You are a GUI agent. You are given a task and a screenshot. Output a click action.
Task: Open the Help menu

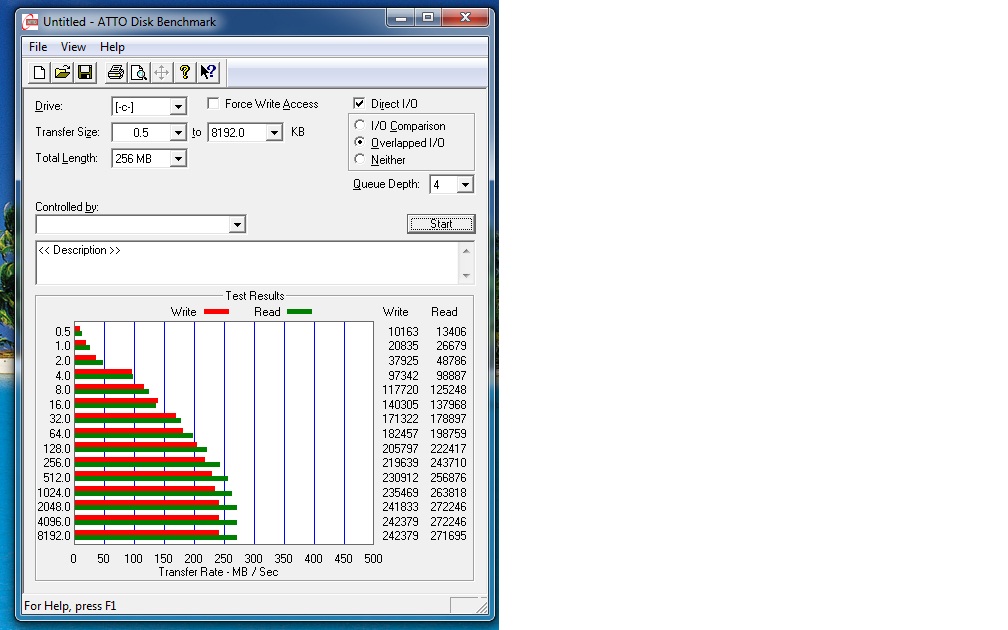[x=112, y=47]
